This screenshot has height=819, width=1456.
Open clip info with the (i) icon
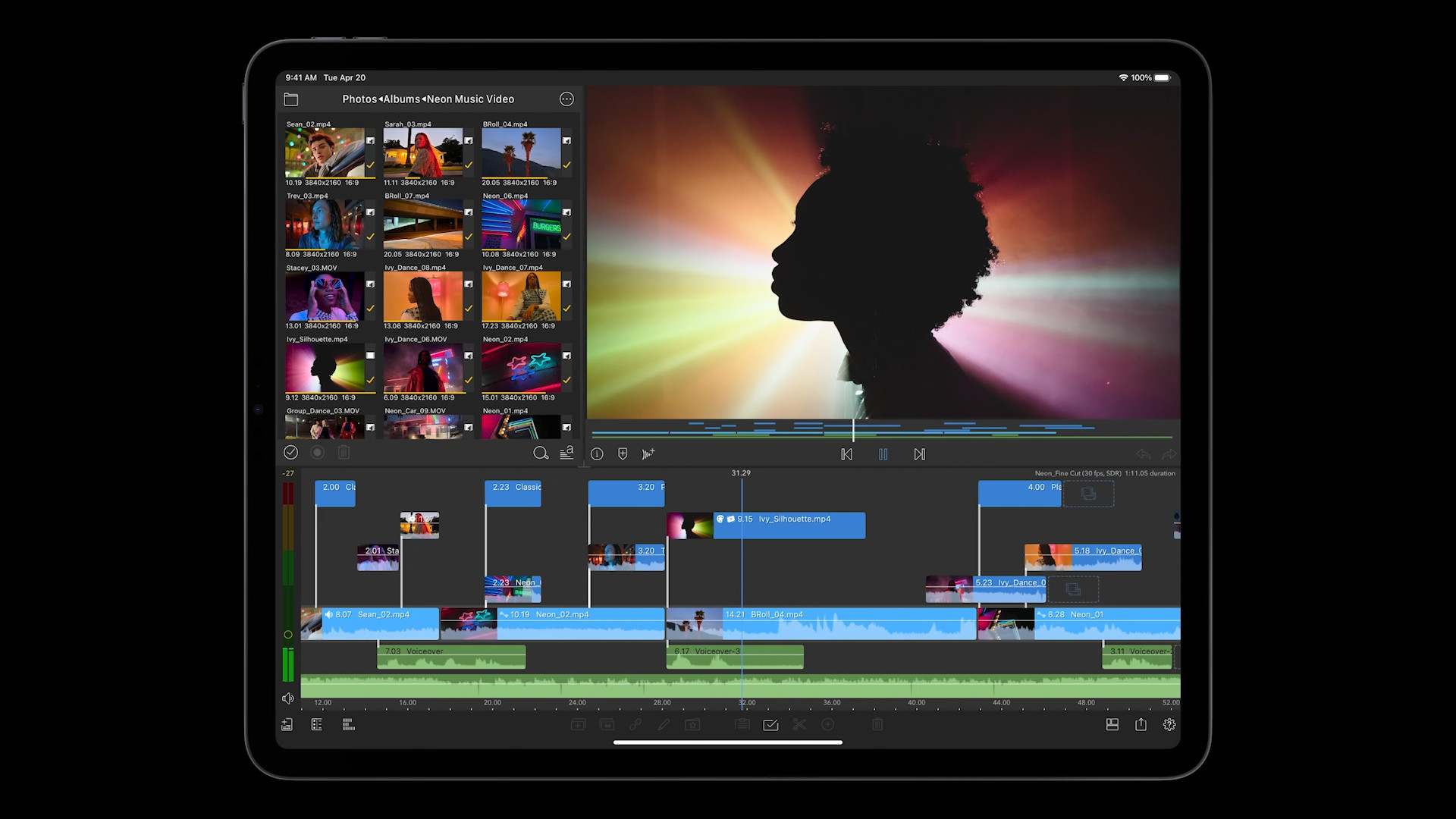(597, 453)
